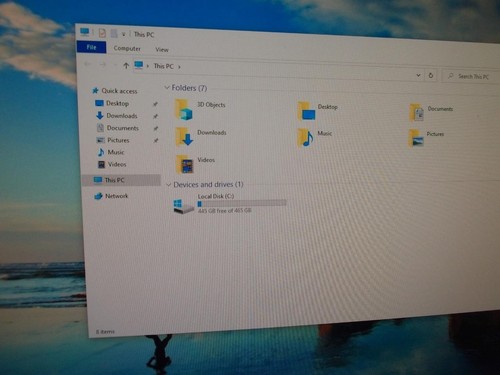Click in the Search This PC field
The height and width of the screenshot is (375, 500).
point(473,77)
